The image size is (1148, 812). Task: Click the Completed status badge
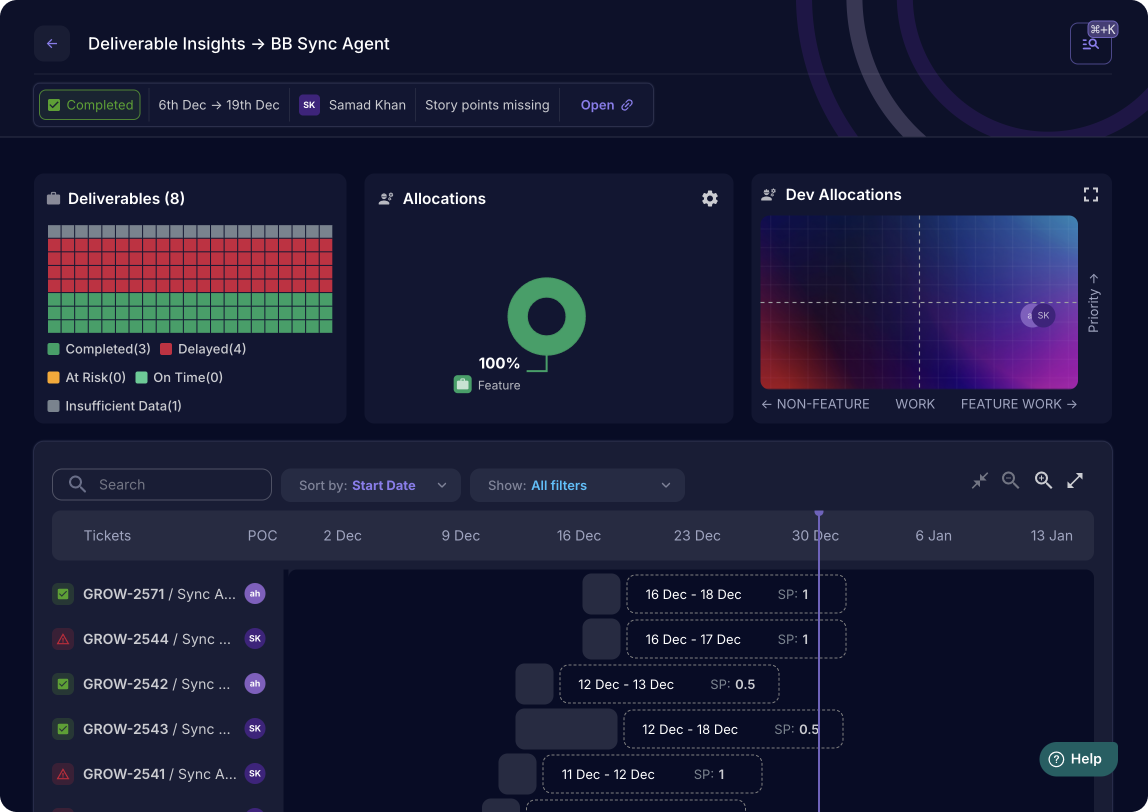coord(90,105)
